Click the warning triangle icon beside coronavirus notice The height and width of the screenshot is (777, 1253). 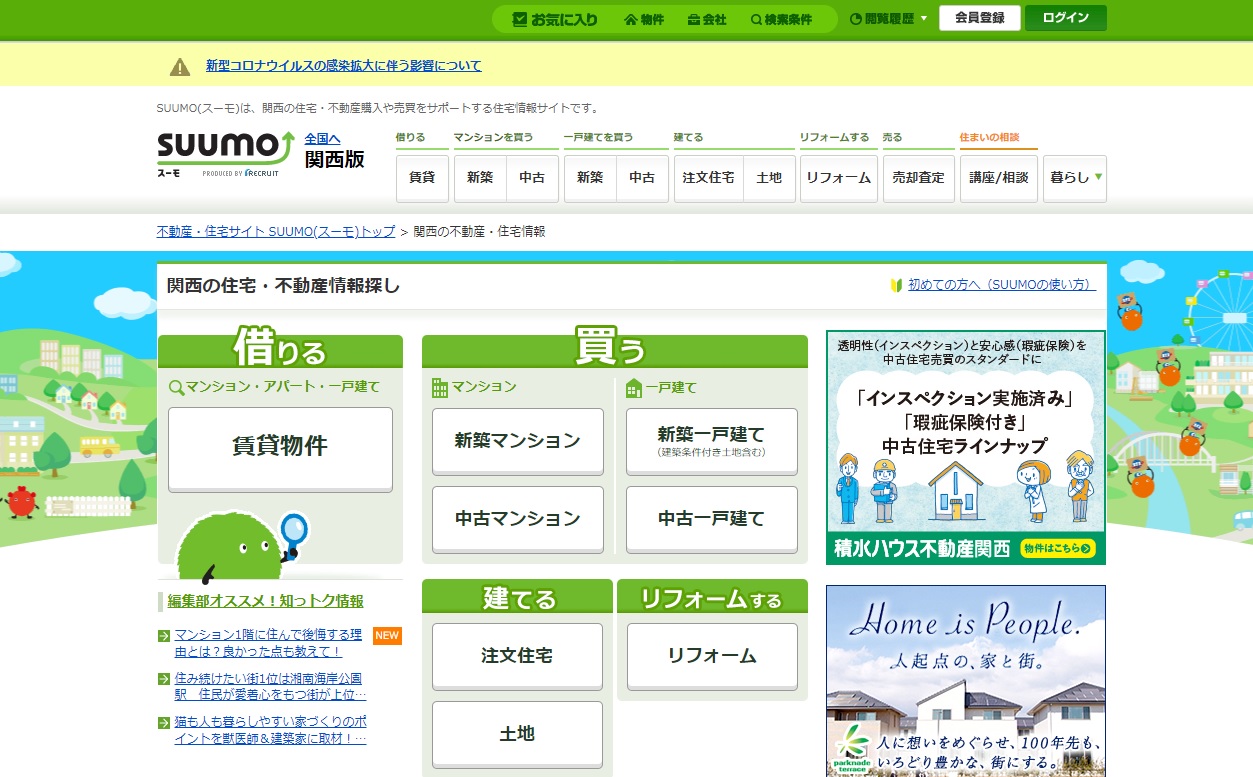point(180,67)
